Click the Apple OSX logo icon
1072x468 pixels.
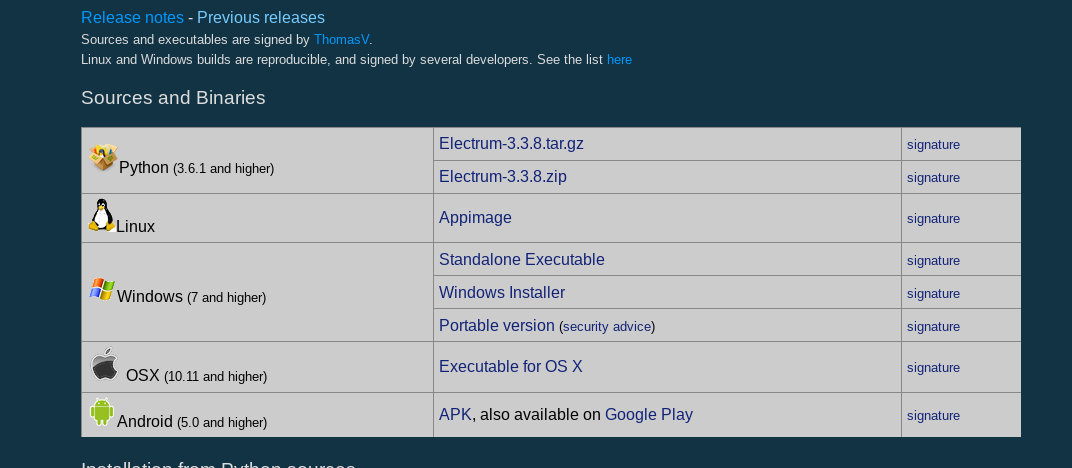(105, 363)
